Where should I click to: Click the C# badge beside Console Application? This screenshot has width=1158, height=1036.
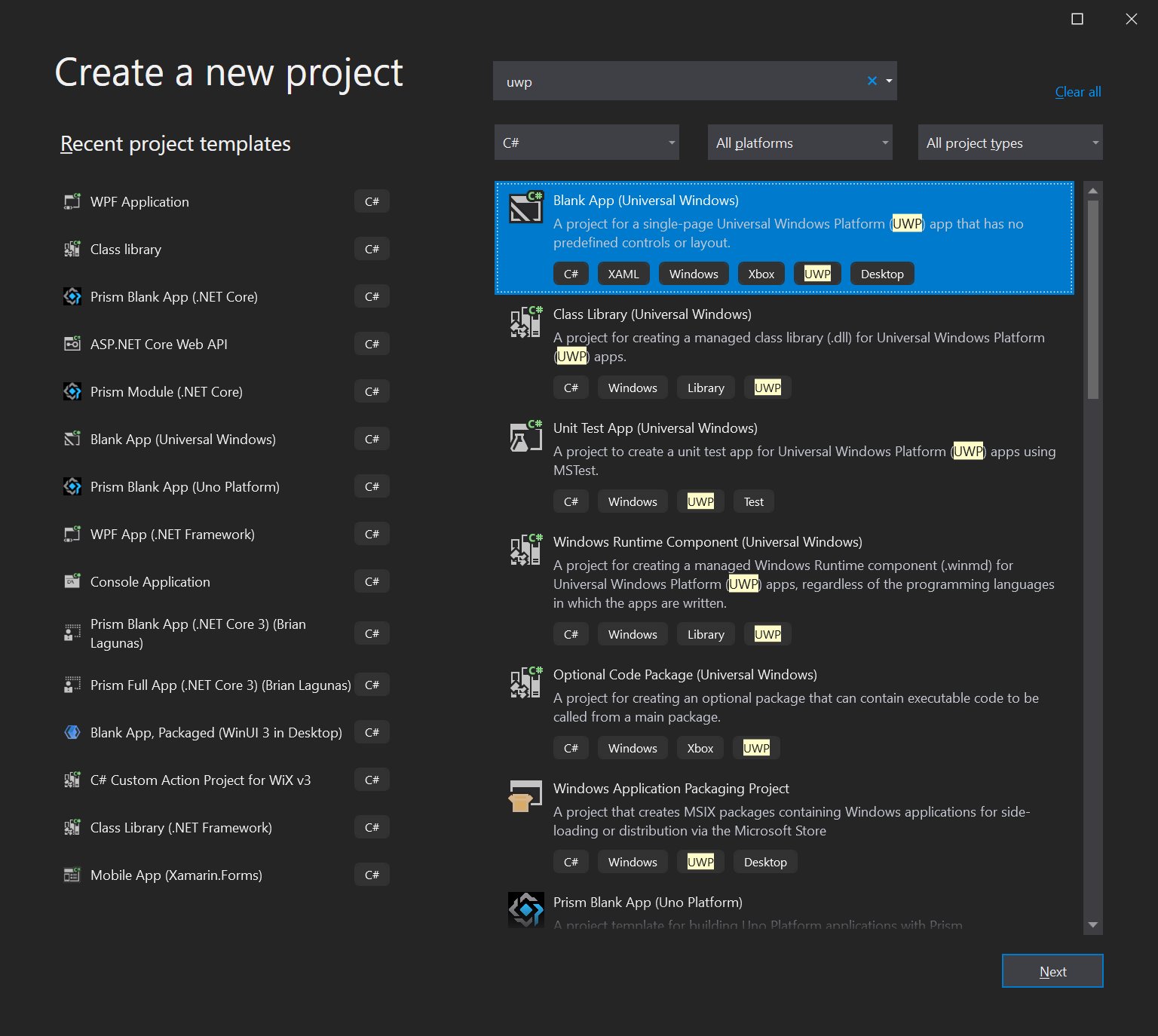(x=372, y=581)
